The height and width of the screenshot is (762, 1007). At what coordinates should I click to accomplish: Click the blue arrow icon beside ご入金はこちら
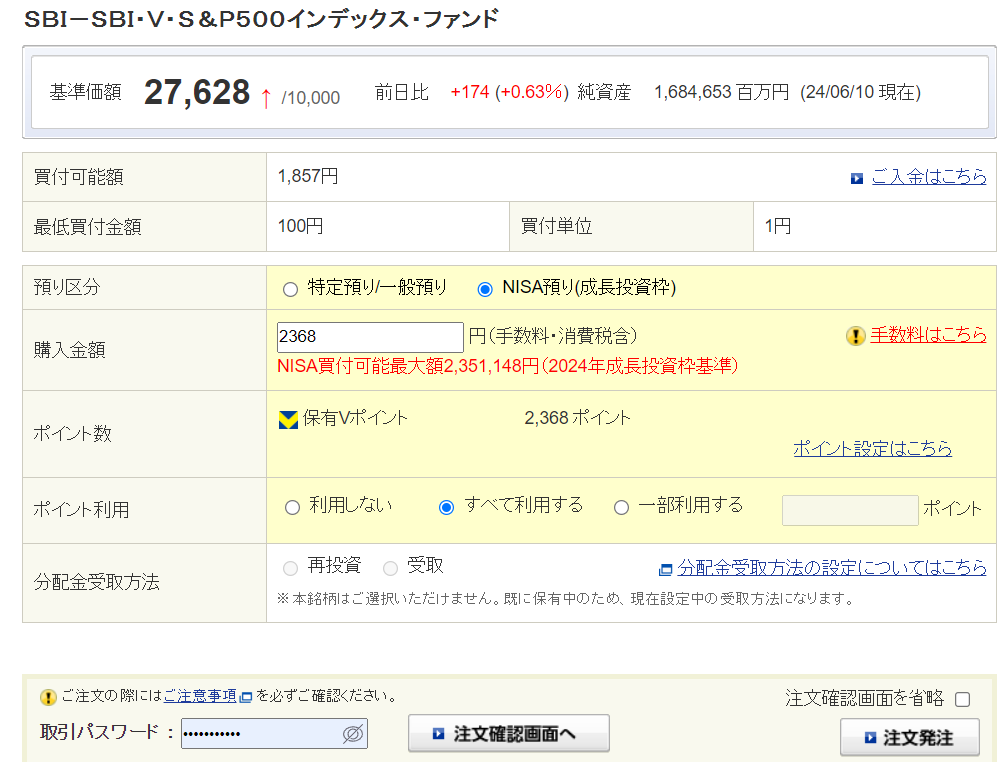coord(857,178)
